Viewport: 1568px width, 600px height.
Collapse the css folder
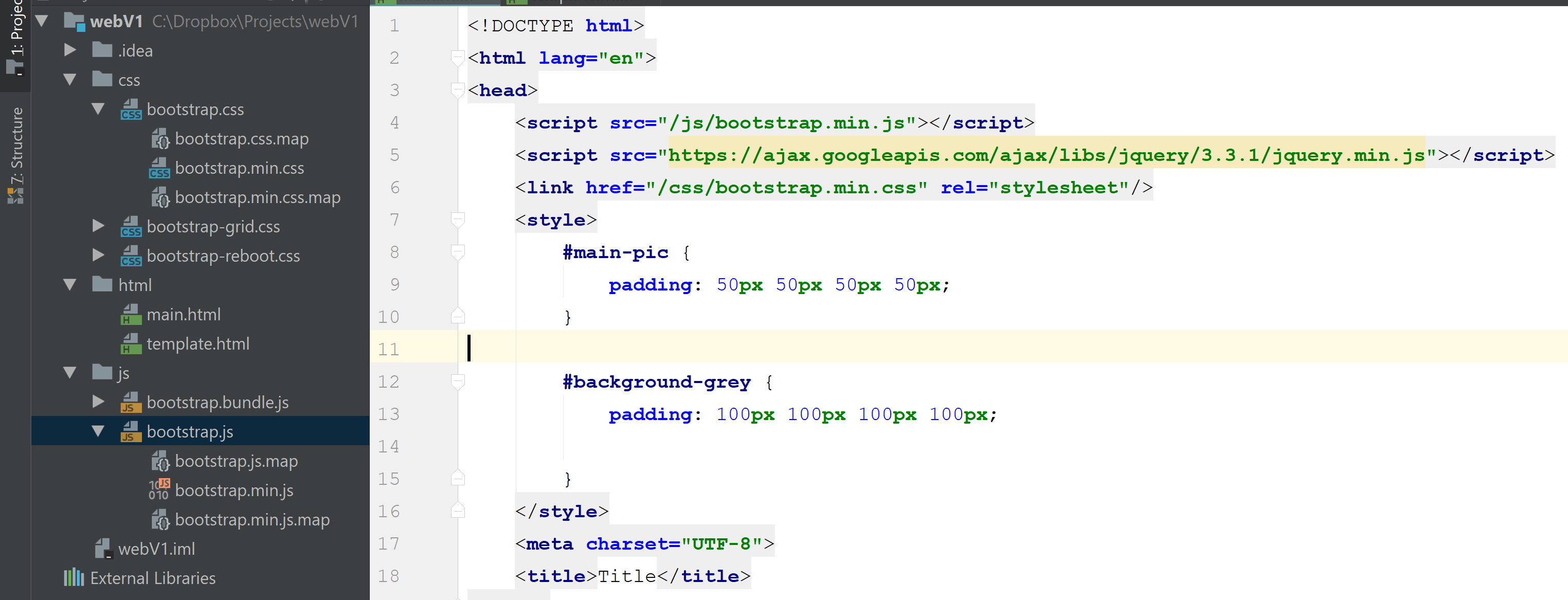pos(69,80)
